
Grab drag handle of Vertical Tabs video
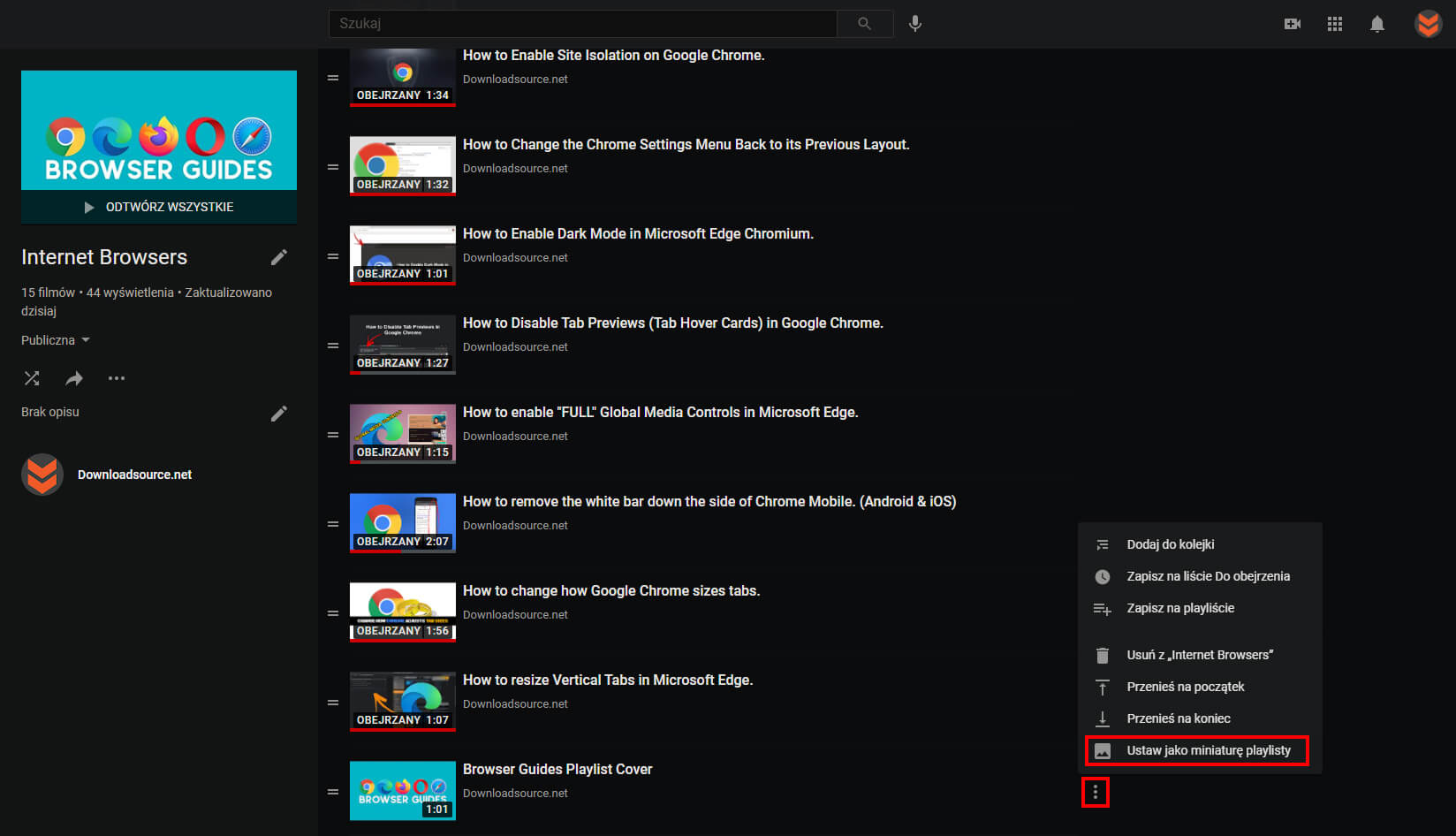pos(333,703)
